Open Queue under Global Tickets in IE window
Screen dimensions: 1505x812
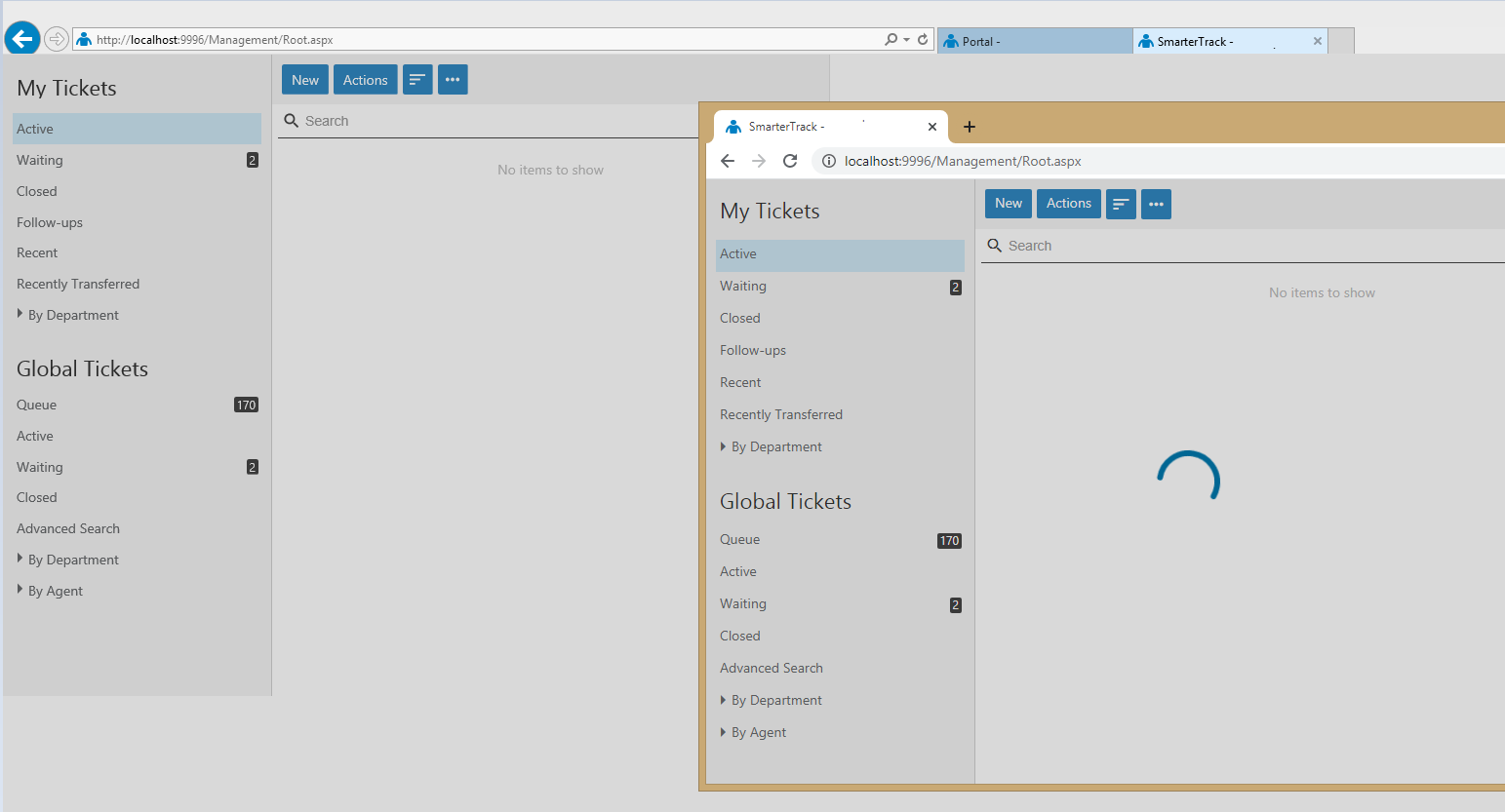(37, 405)
